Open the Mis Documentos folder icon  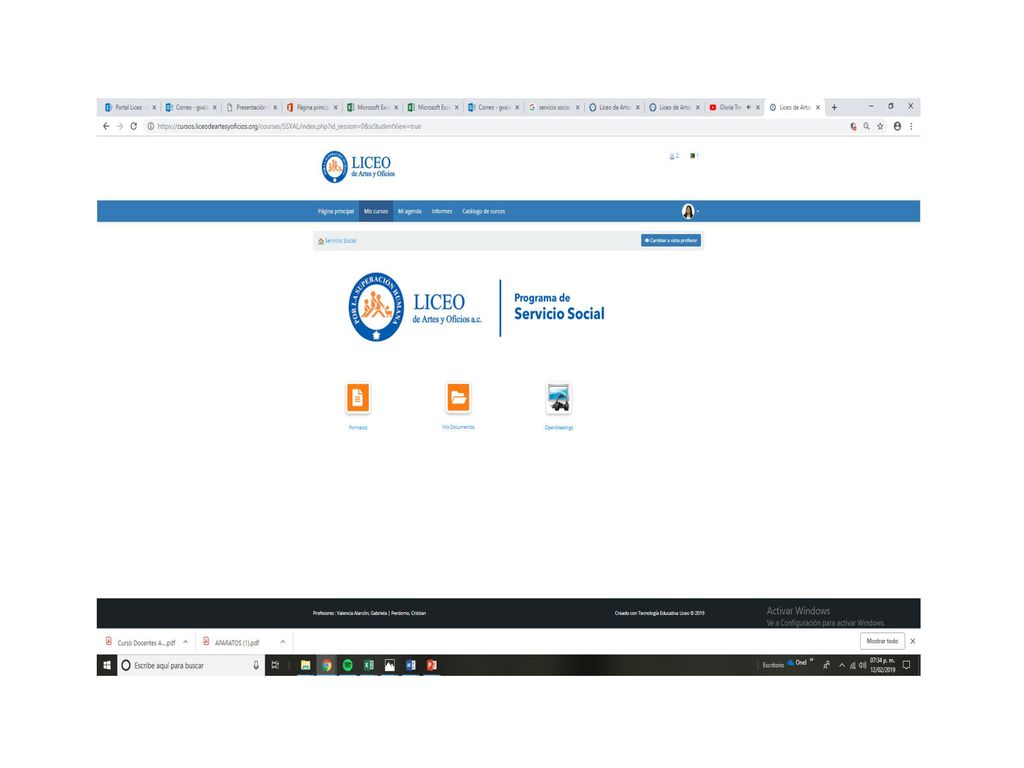tap(458, 397)
